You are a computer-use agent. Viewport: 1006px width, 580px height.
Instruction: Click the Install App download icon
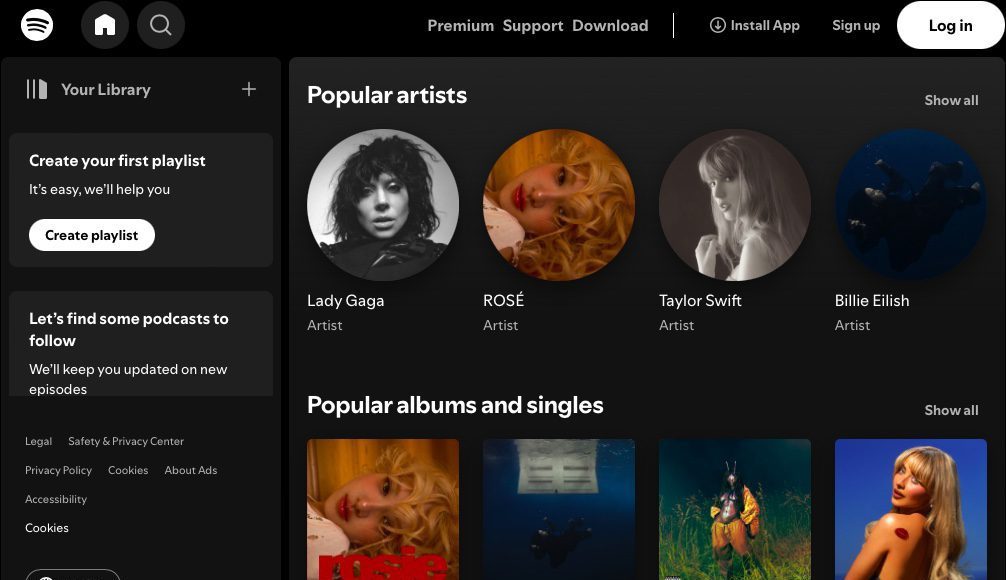pos(717,25)
